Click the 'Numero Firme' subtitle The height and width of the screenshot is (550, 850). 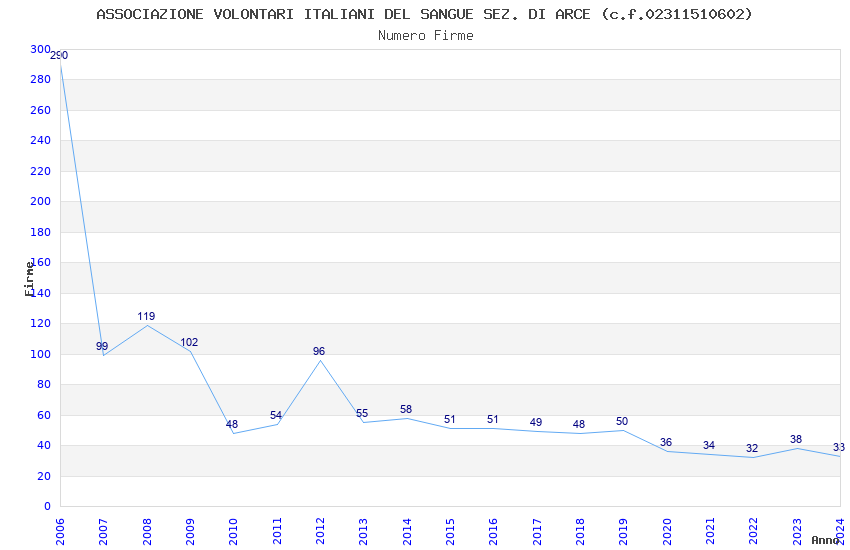click(425, 35)
